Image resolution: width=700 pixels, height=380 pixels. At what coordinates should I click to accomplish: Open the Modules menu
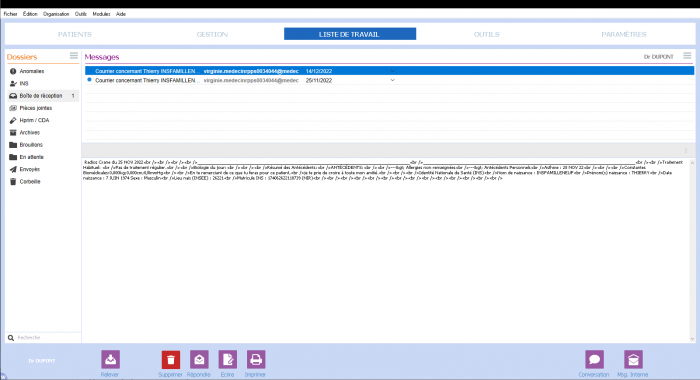click(x=101, y=14)
